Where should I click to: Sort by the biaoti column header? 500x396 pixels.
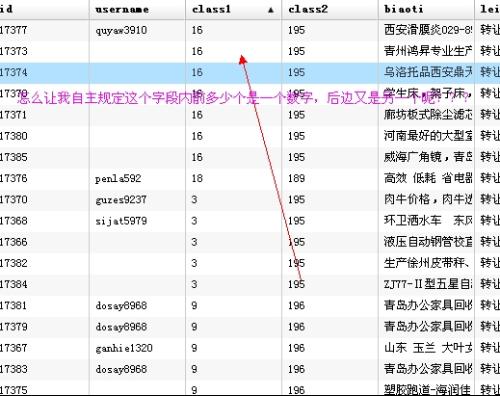[x=404, y=9]
